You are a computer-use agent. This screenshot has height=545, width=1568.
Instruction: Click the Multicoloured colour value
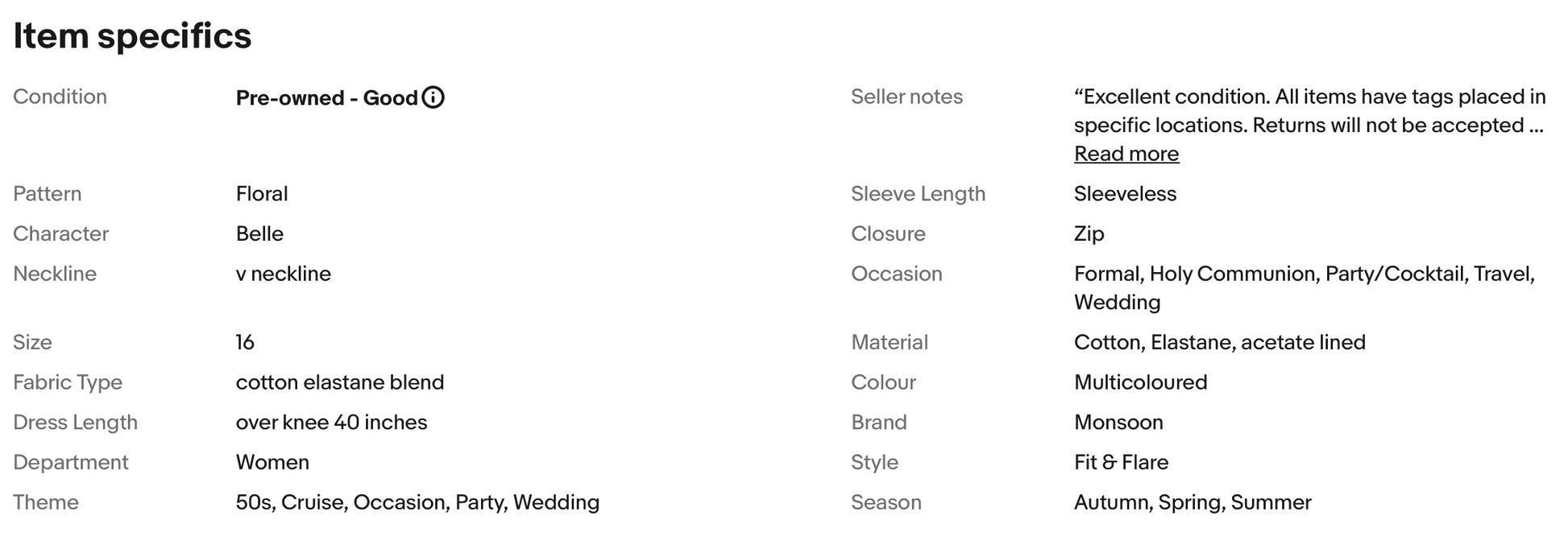1140,382
